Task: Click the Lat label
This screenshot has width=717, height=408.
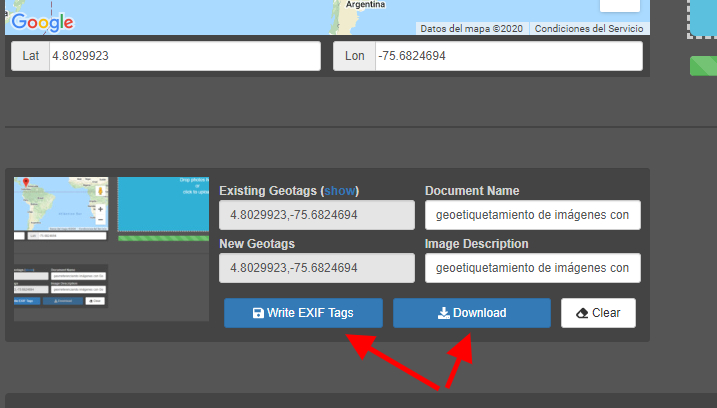Action: [x=31, y=56]
